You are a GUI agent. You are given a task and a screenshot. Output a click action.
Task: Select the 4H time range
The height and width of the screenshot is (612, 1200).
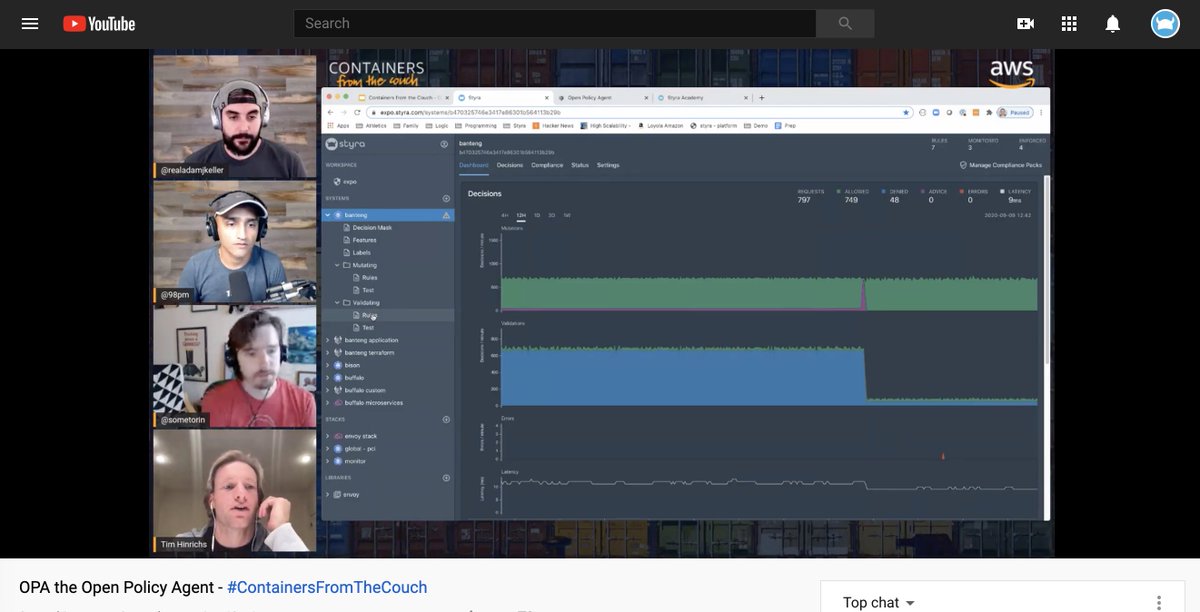pos(505,215)
